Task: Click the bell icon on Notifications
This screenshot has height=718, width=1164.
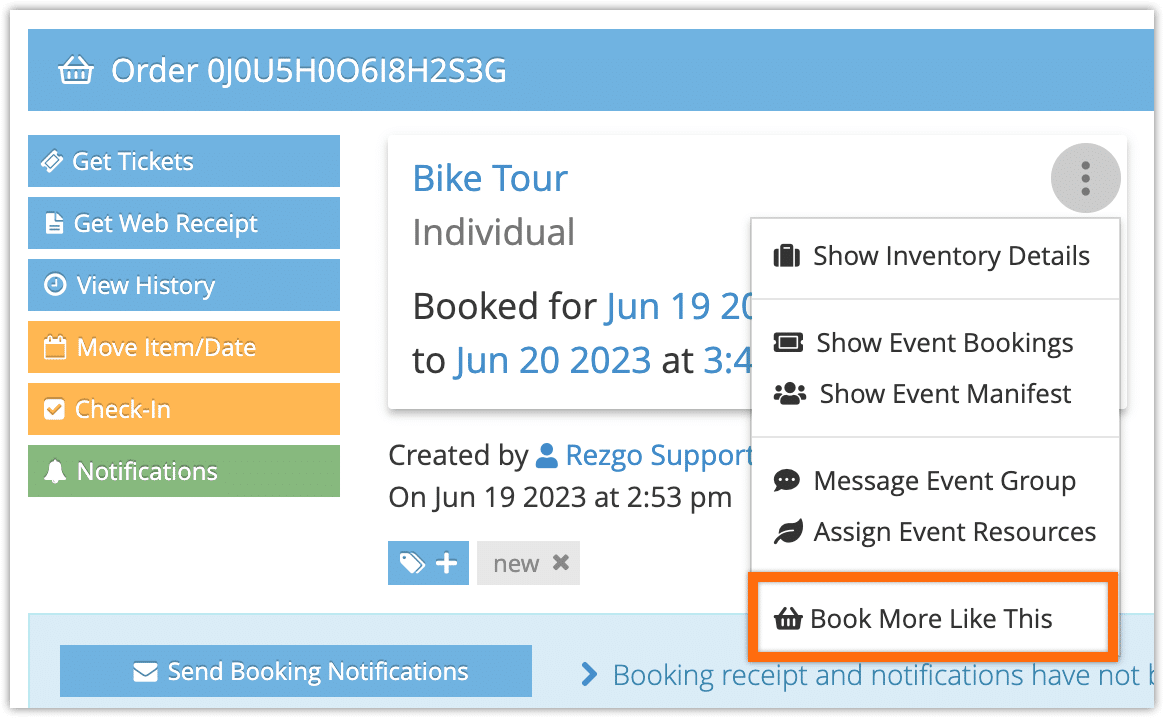Action: click(55, 471)
